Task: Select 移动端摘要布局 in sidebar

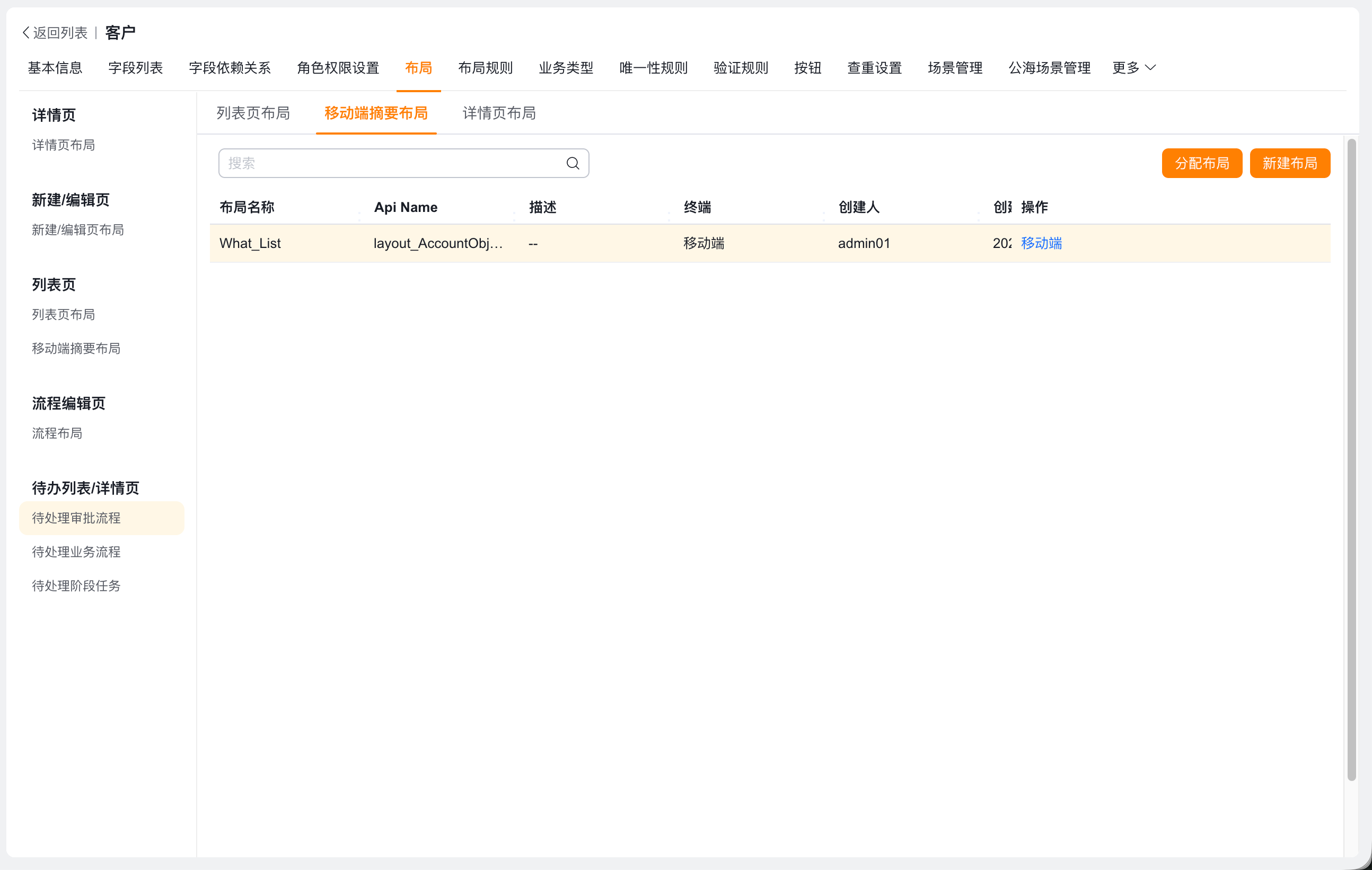Action: coord(76,349)
